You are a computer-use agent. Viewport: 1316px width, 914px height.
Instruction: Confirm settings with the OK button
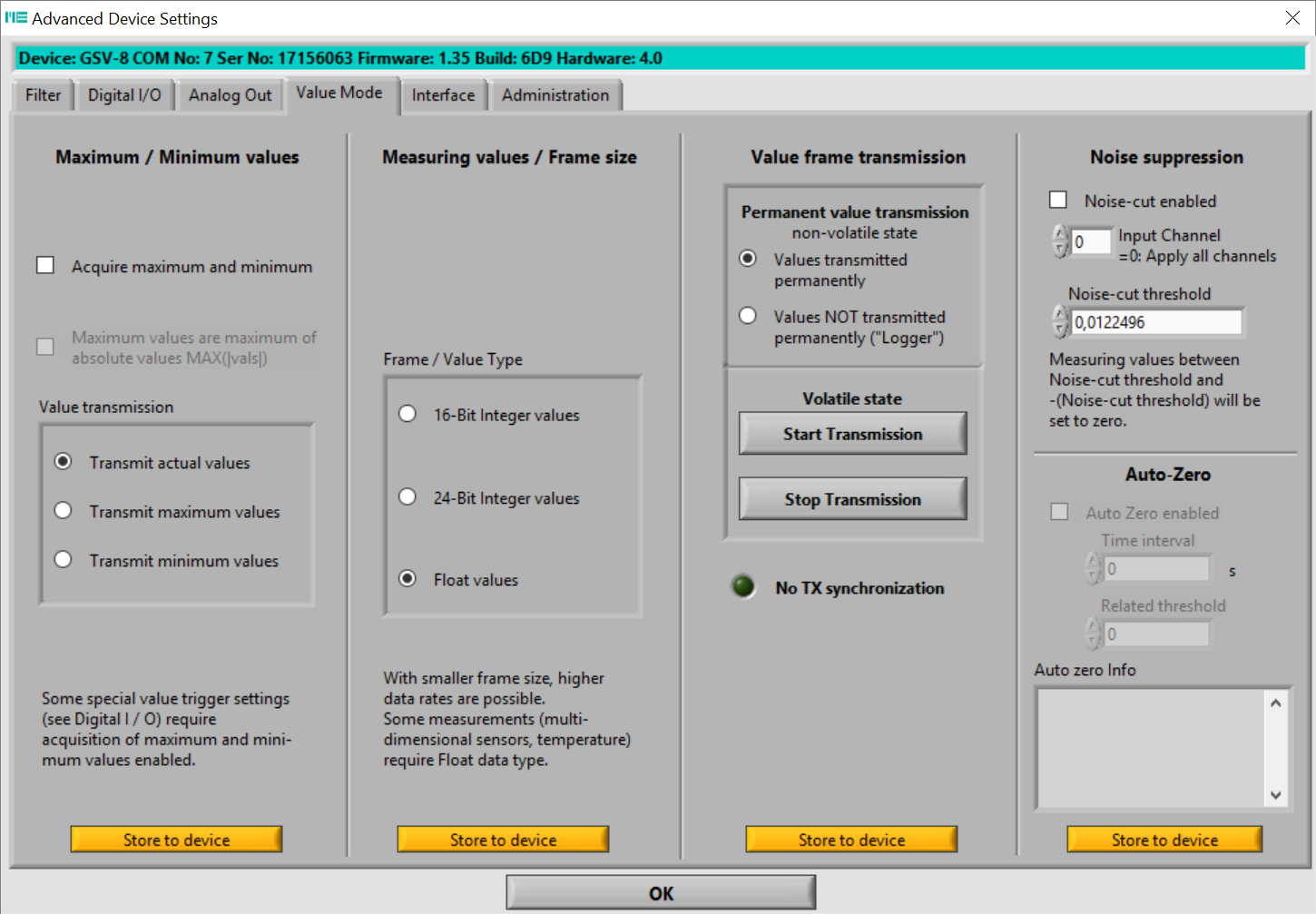pyautogui.click(x=661, y=893)
